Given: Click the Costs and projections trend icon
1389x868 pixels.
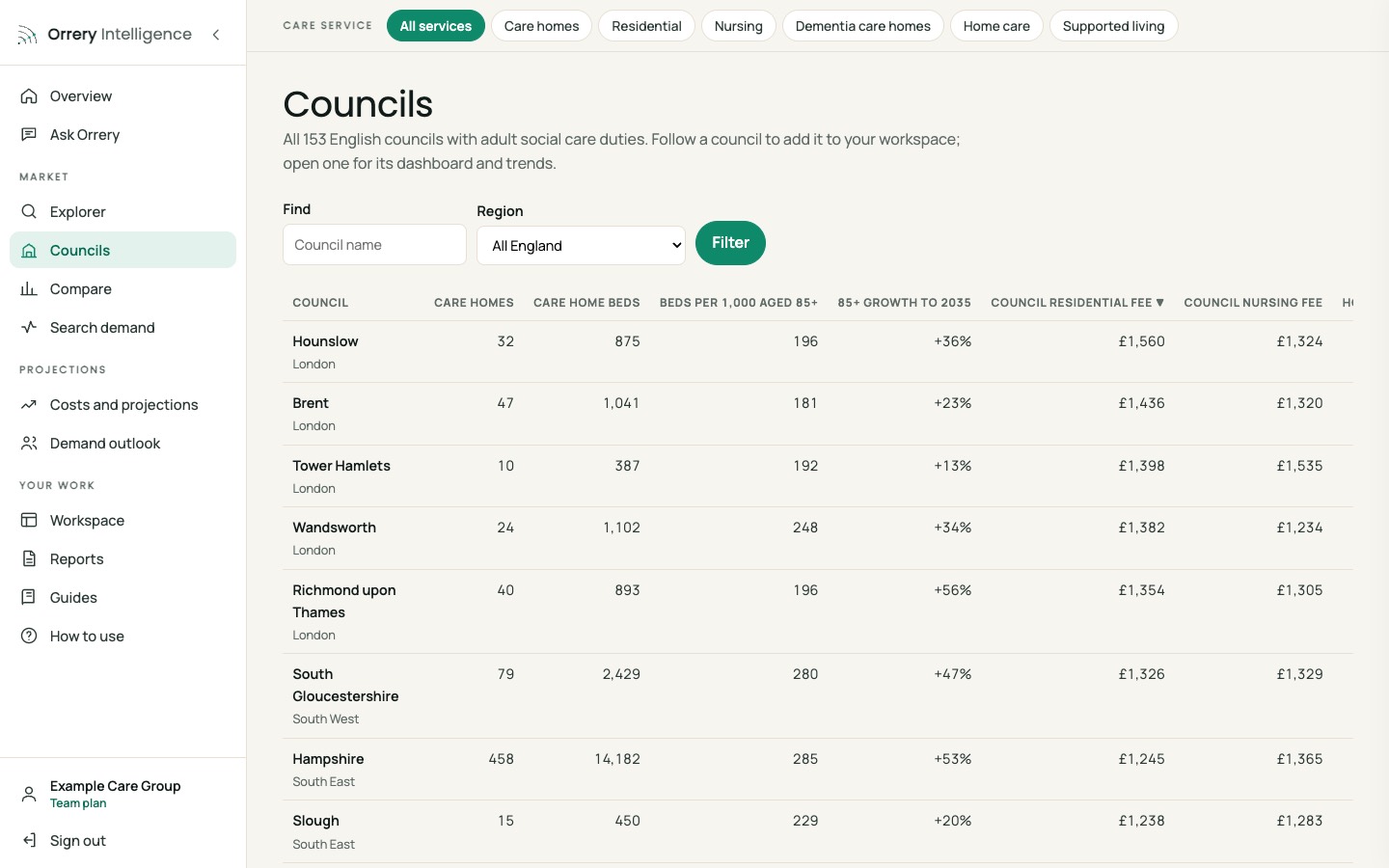Looking at the screenshot, I should tap(29, 405).
